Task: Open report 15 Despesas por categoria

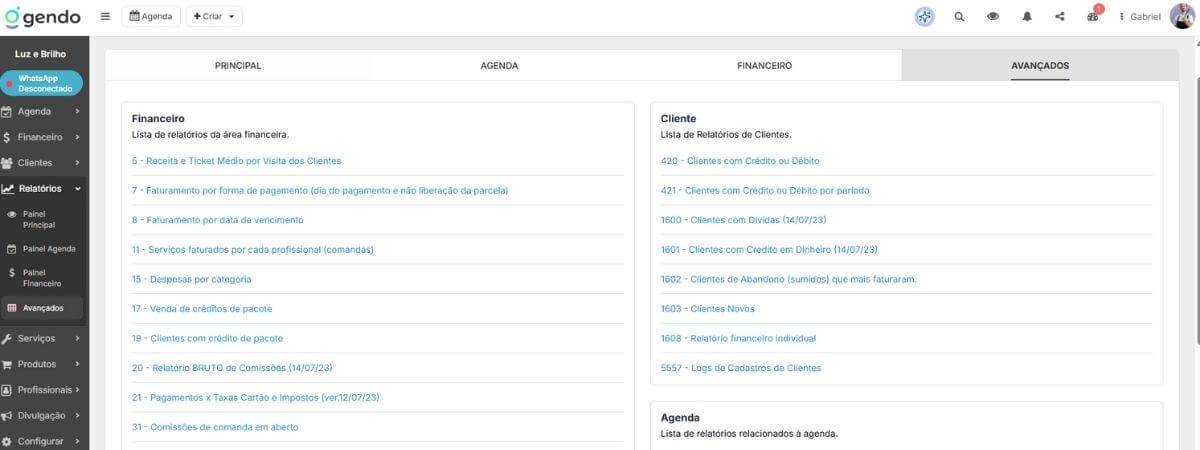Action: click(191, 279)
